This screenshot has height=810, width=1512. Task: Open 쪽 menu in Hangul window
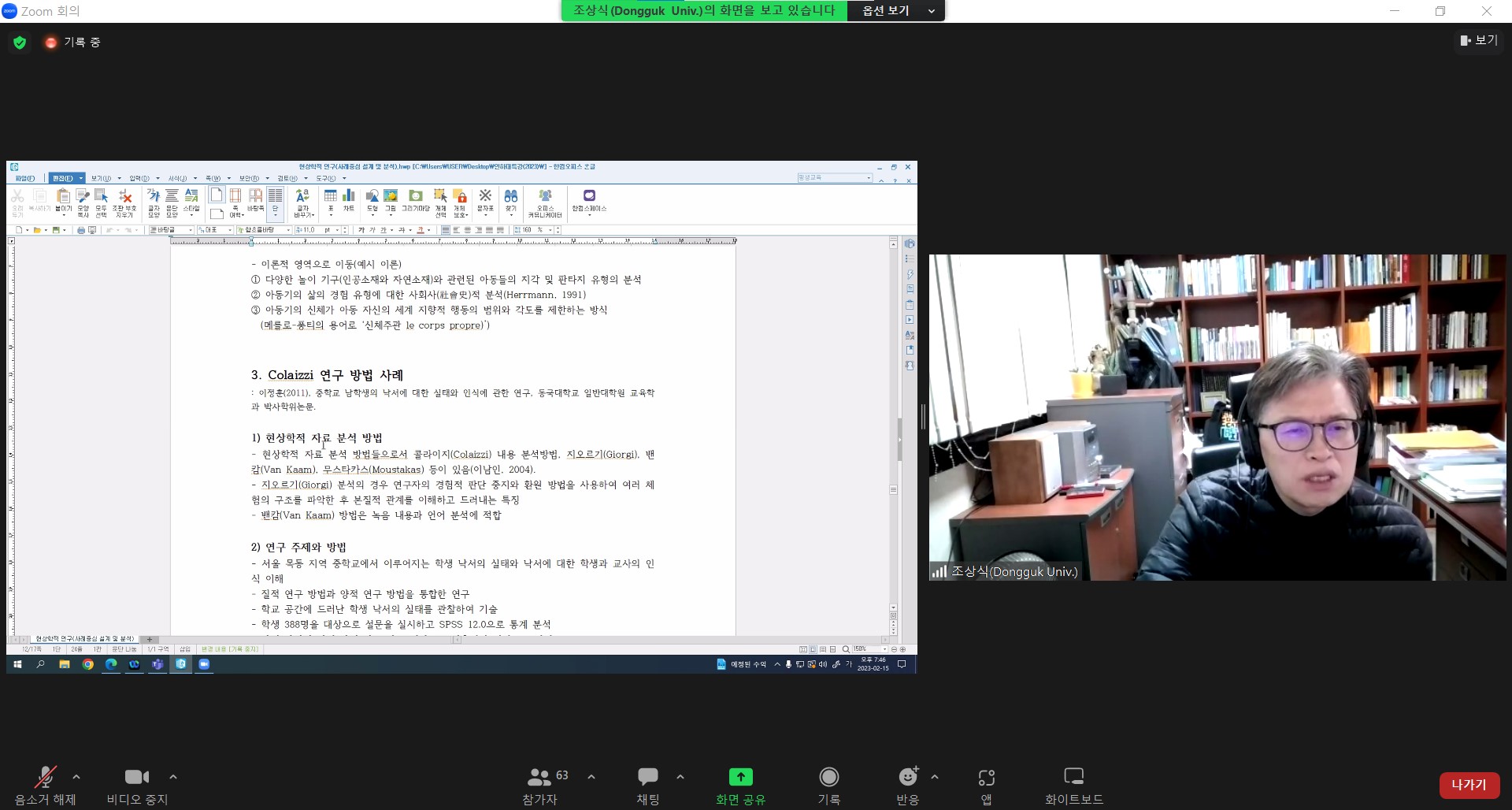tap(213, 179)
